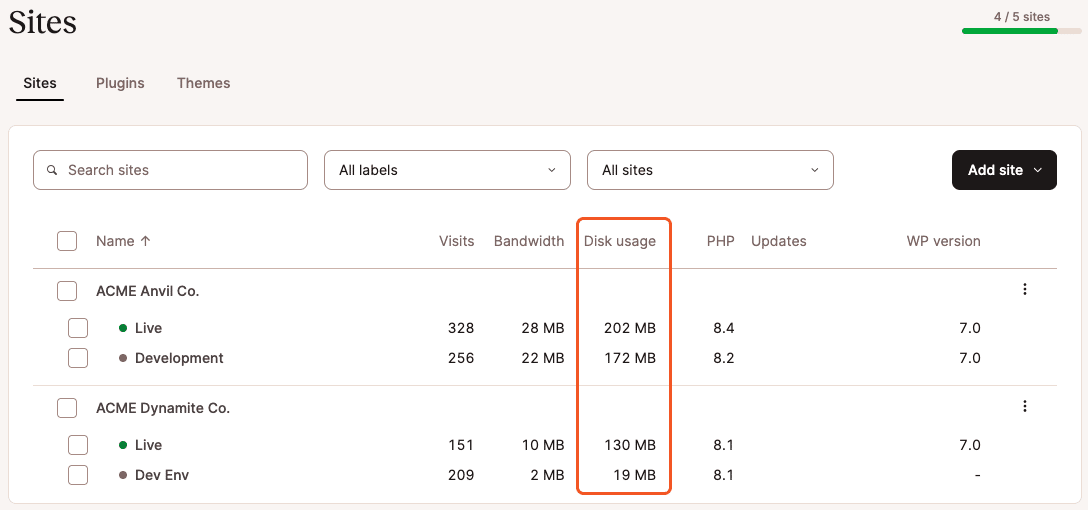The height and width of the screenshot is (510, 1088).
Task: Click the PHP 8.4 value
Action: [x=724, y=328]
